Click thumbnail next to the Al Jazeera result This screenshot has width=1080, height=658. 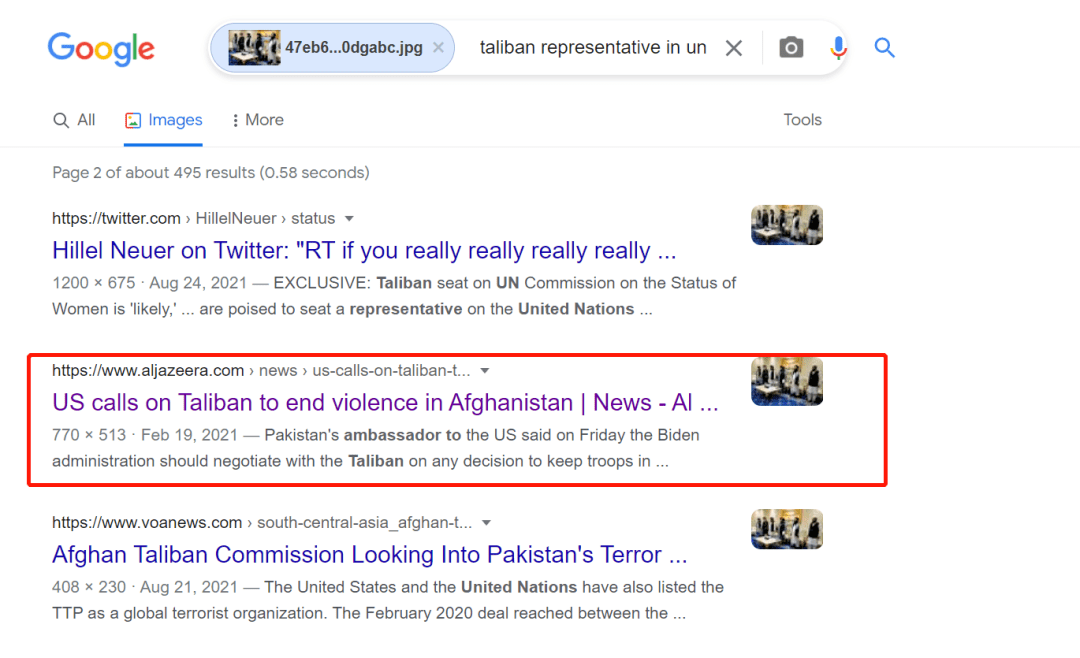[x=787, y=381]
